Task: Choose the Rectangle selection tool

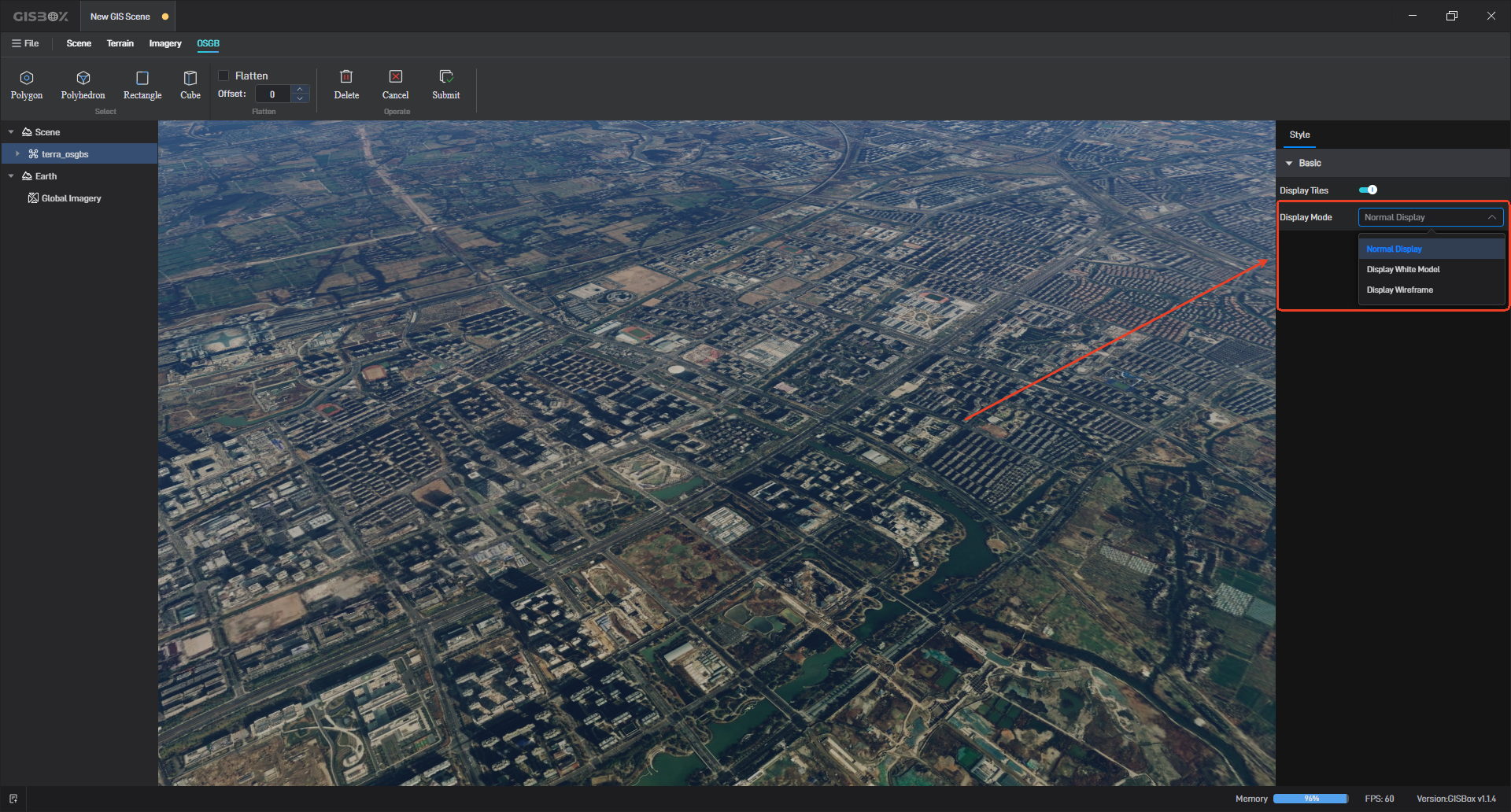Action: pyautogui.click(x=142, y=85)
